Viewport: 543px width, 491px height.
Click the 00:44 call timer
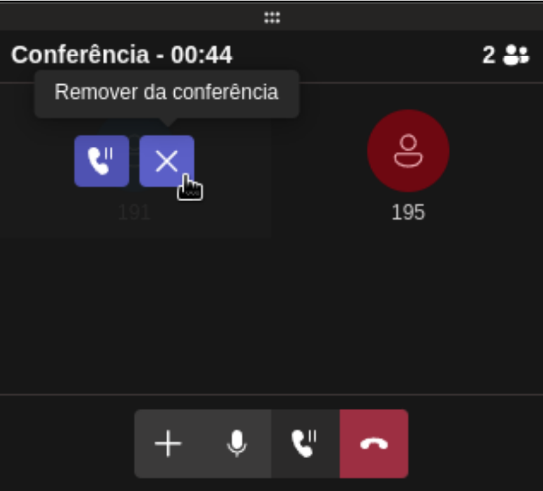[202, 55]
